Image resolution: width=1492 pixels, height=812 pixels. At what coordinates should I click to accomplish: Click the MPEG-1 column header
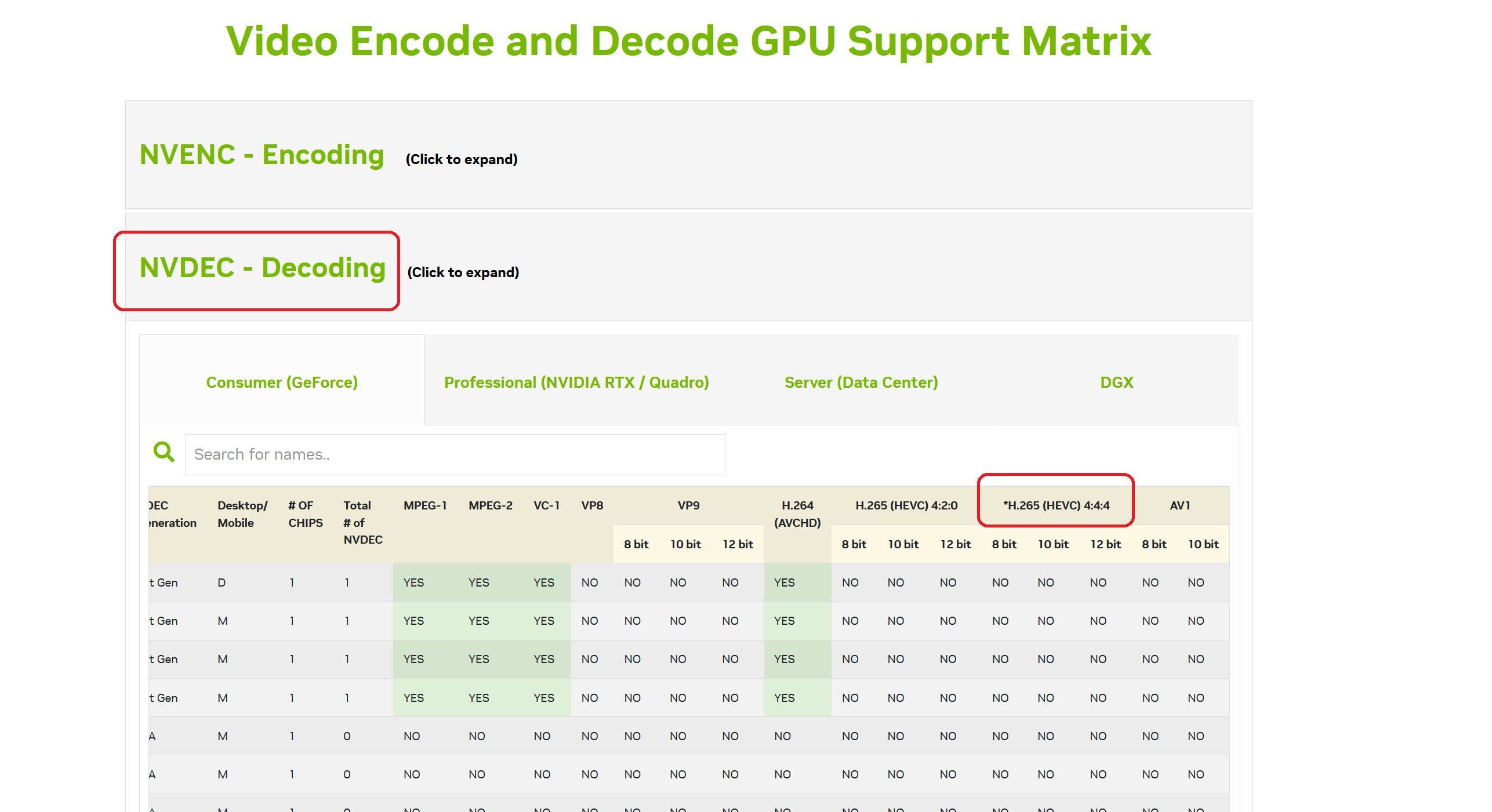point(425,505)
